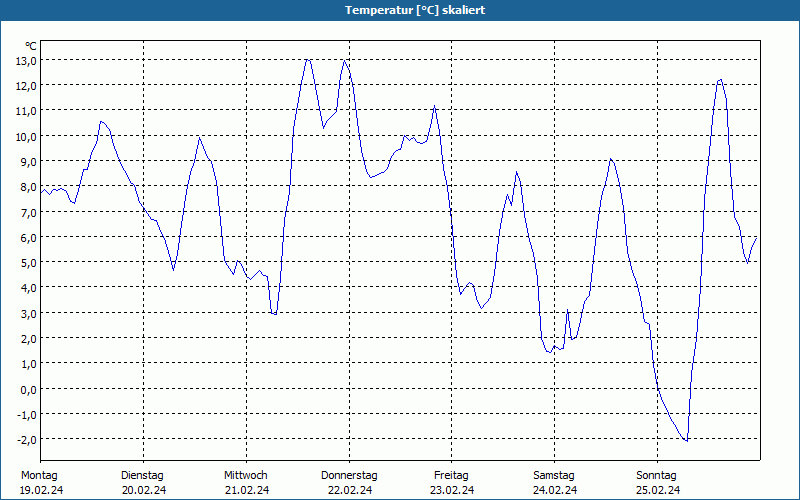This screenshot has height=500, width=800.
Task: Select the 9,0 y-axis value
Action: coord(29,162)
